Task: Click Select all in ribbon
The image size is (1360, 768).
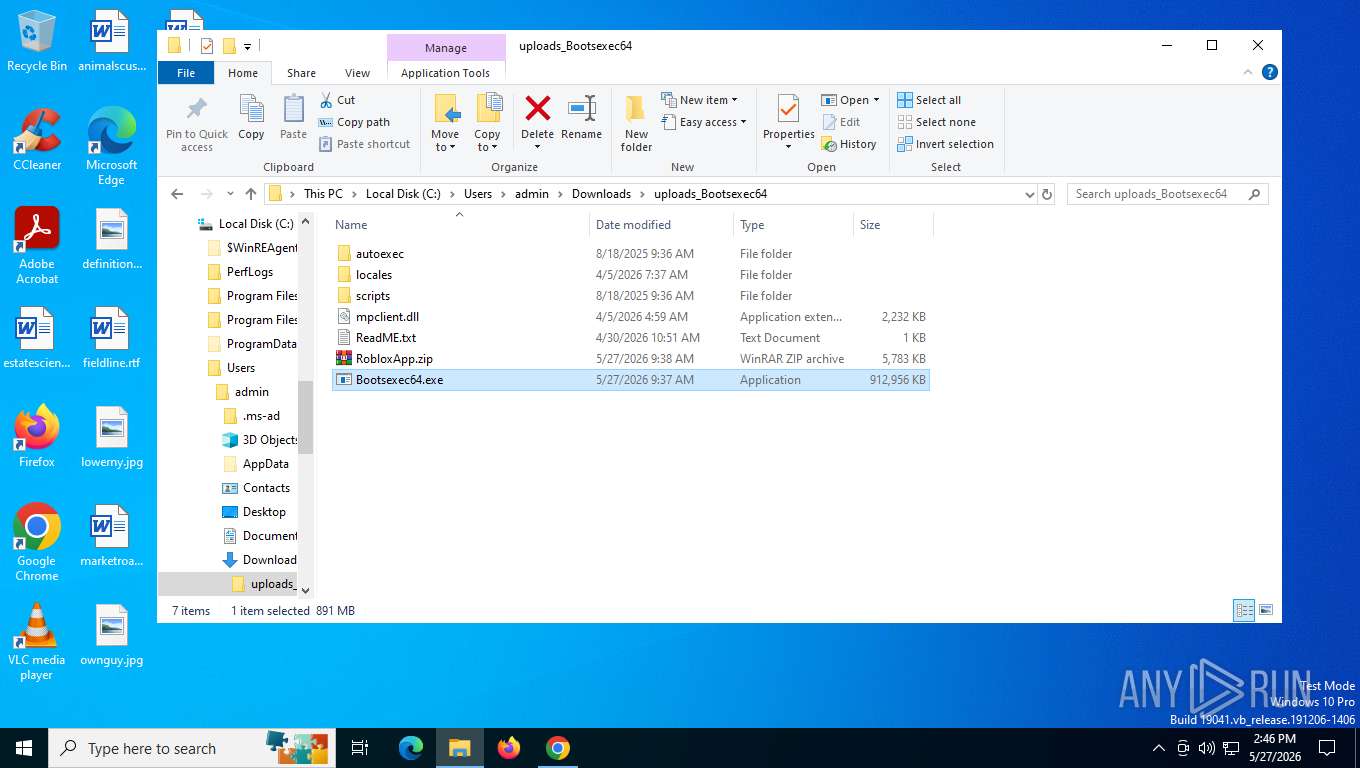Action: [x=929, y=100]
